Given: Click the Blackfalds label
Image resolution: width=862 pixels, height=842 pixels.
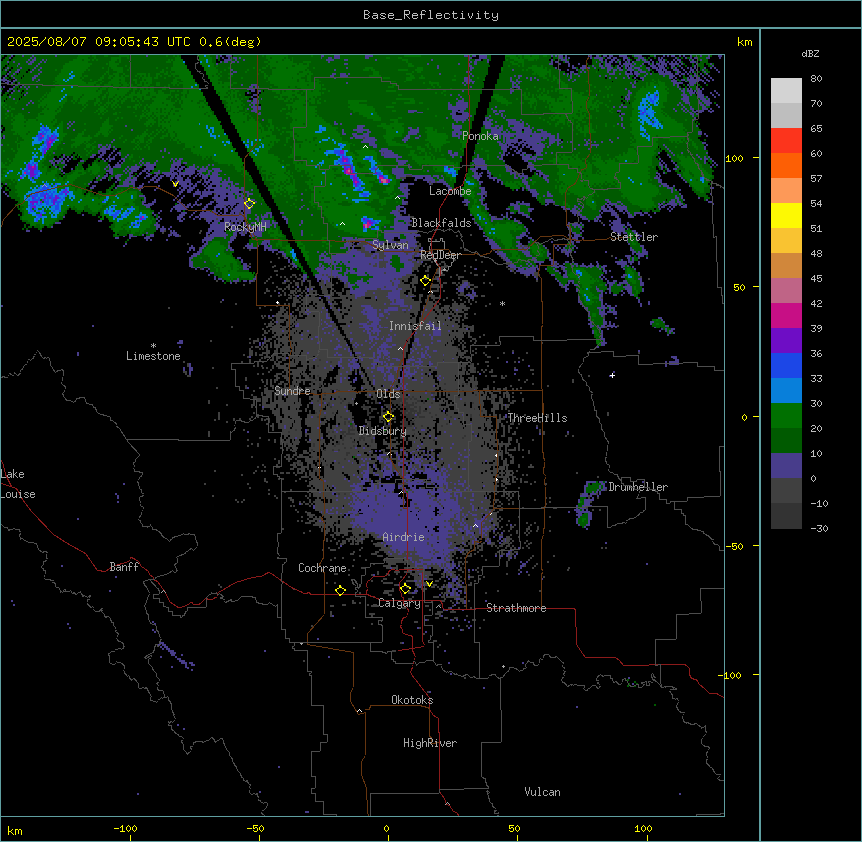Looking at the screenshot, I should click(x=441, y=223).
